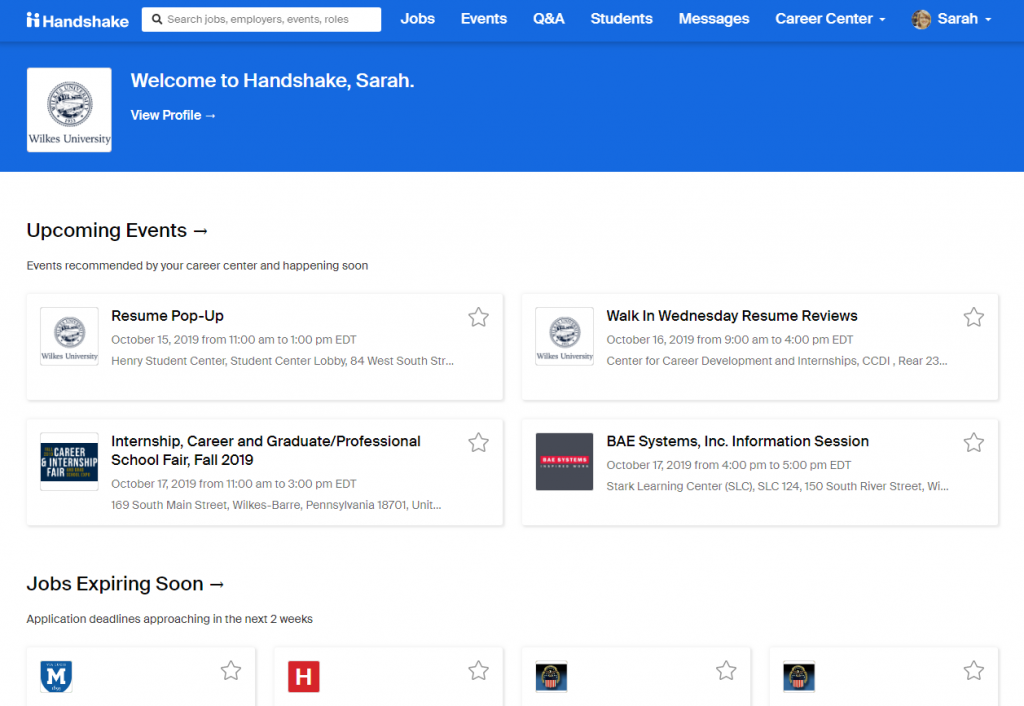Navigate to Q&A

[549, 19]
